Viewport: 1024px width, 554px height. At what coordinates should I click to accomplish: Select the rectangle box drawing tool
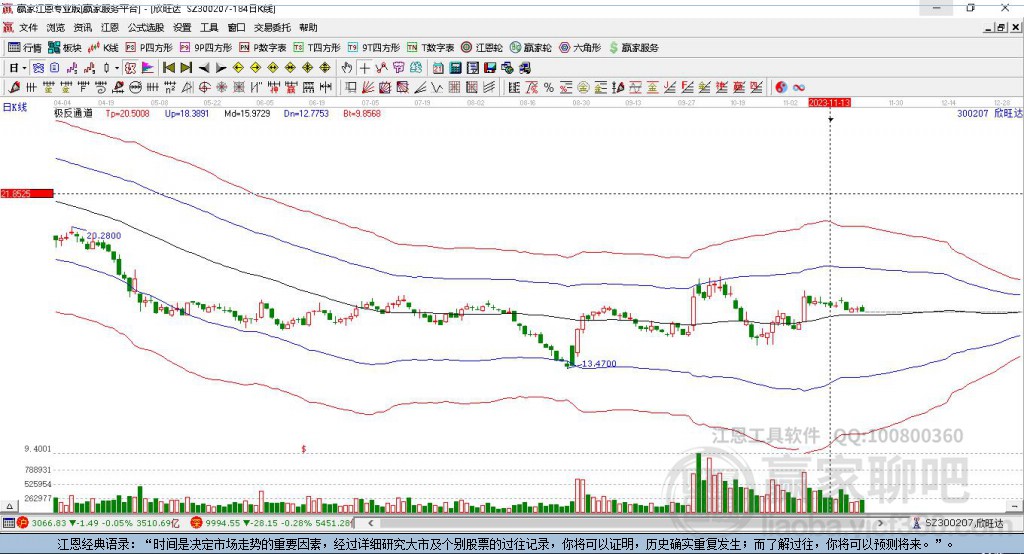[x=351, y=88]
